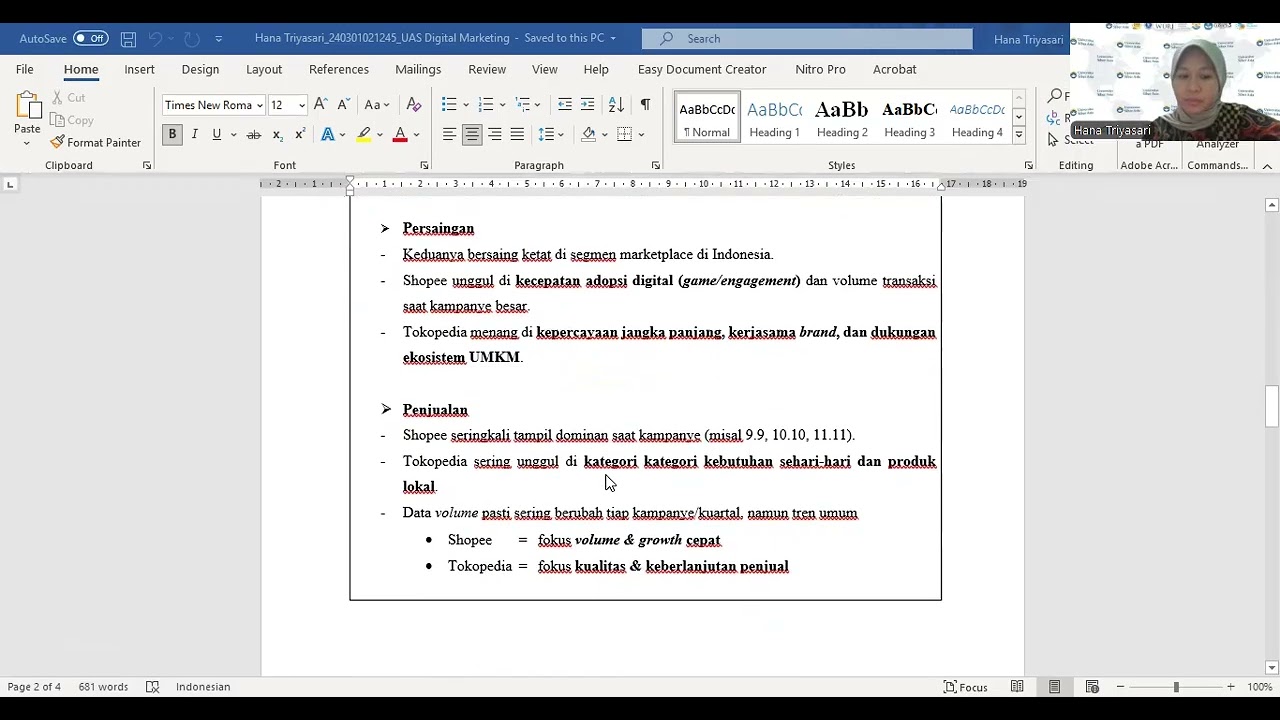
Task: Open Font dialog launcher
Action: 424,165
